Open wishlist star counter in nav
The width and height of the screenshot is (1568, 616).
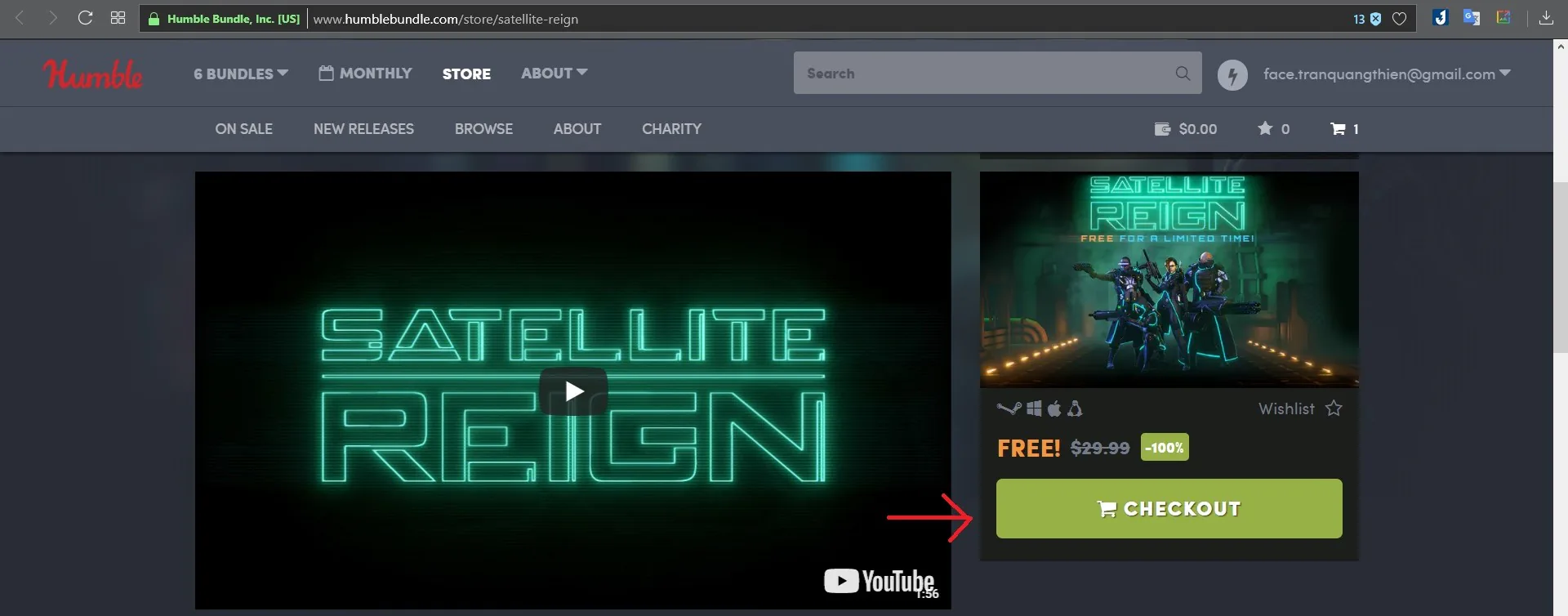pos(1274,129)
